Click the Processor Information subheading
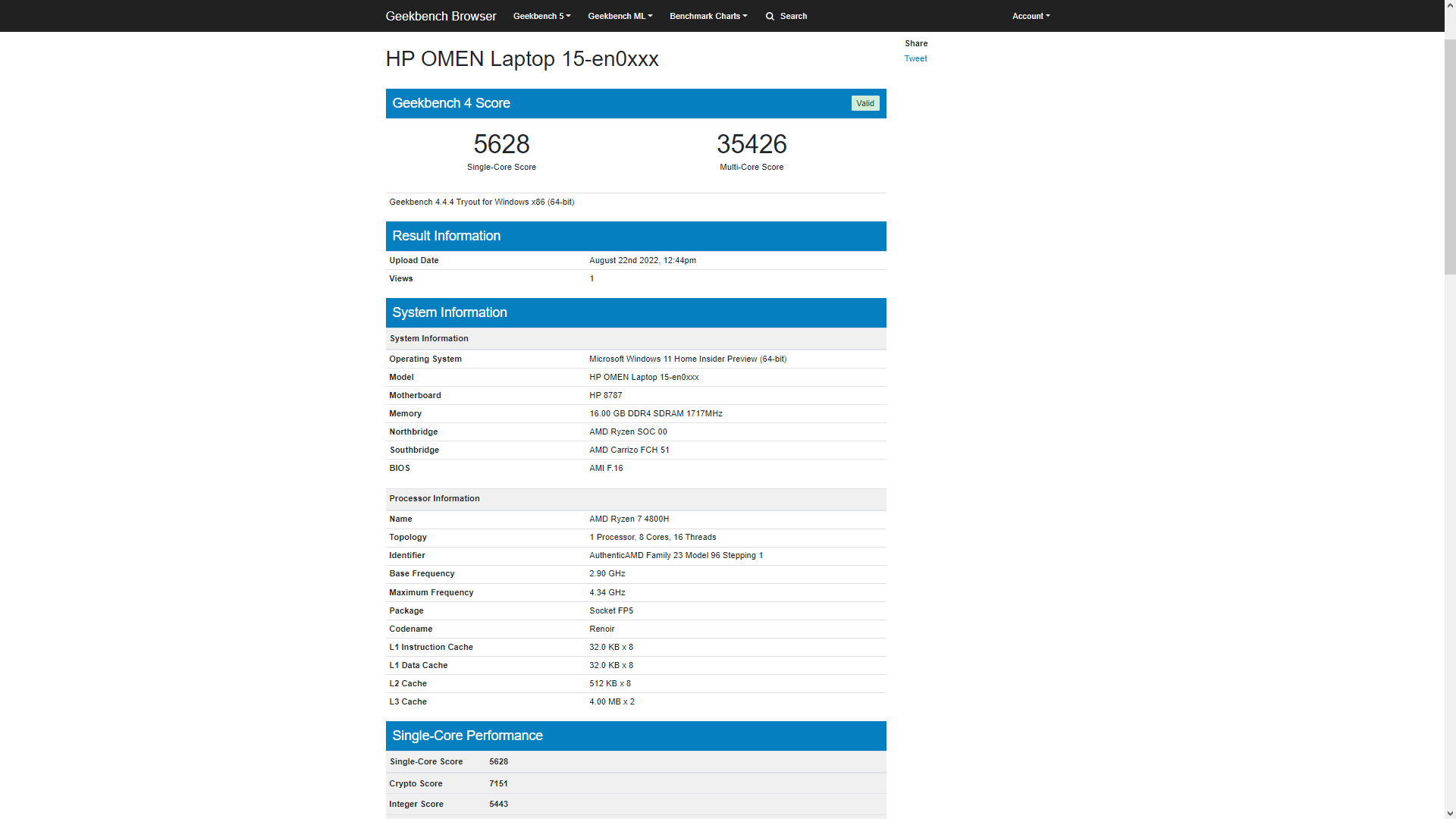Screen dimensions: 1456x819 434,498
